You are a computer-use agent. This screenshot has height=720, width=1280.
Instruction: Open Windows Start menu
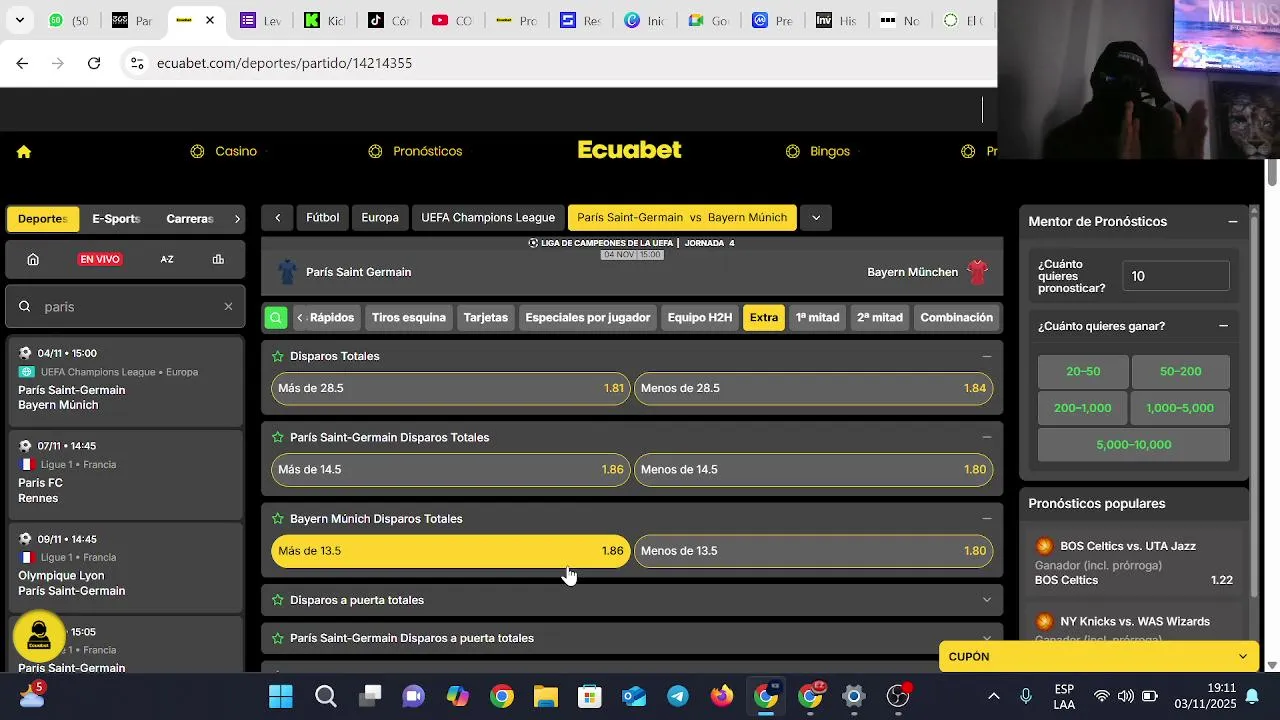[x=281, y=696]
